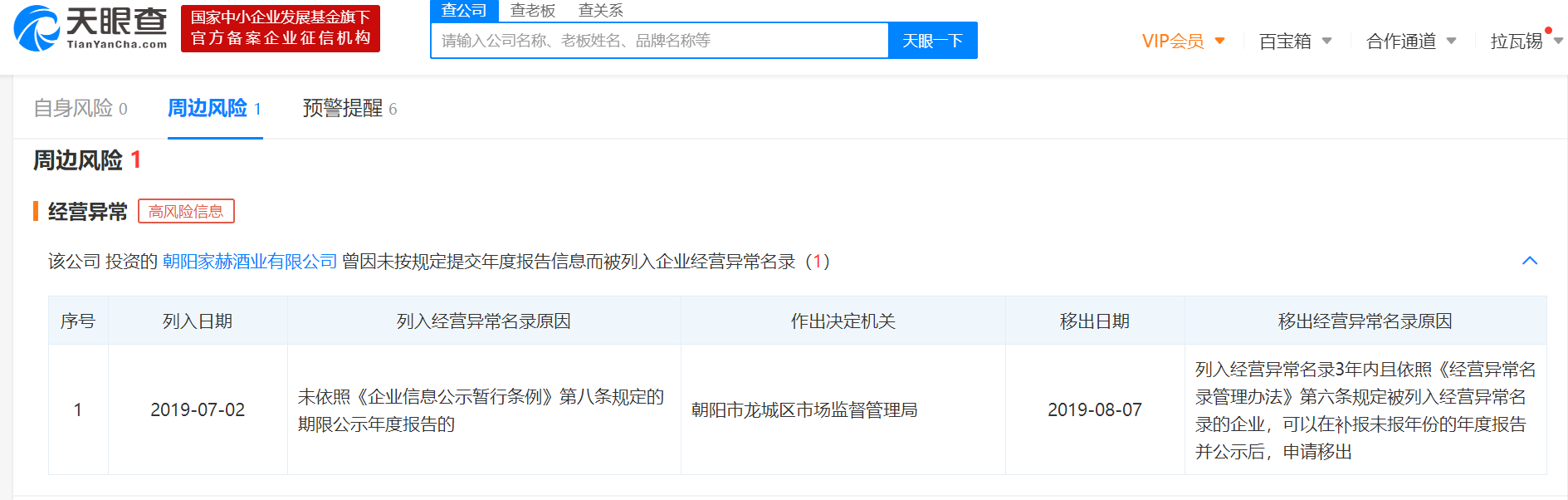1568x500 pixels.
Task: Click the 移出日期 column header
Action: pos(1094,321)
